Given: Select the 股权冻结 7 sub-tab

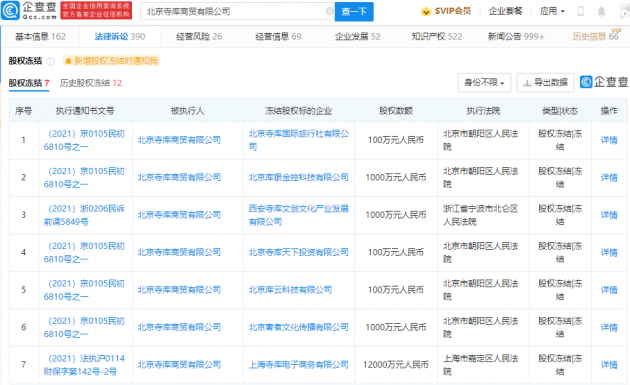Looking at the screenshot, I should tap(29, 83).
